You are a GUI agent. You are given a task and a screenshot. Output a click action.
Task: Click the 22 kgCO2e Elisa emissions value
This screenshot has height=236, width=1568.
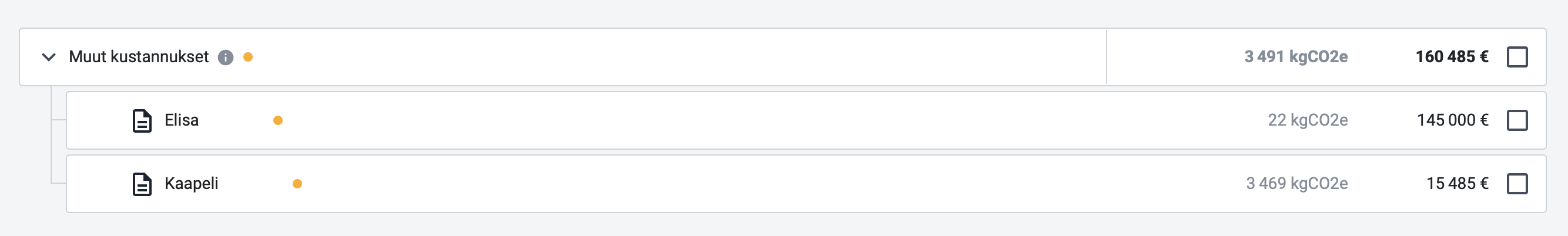click(1308, 120)
